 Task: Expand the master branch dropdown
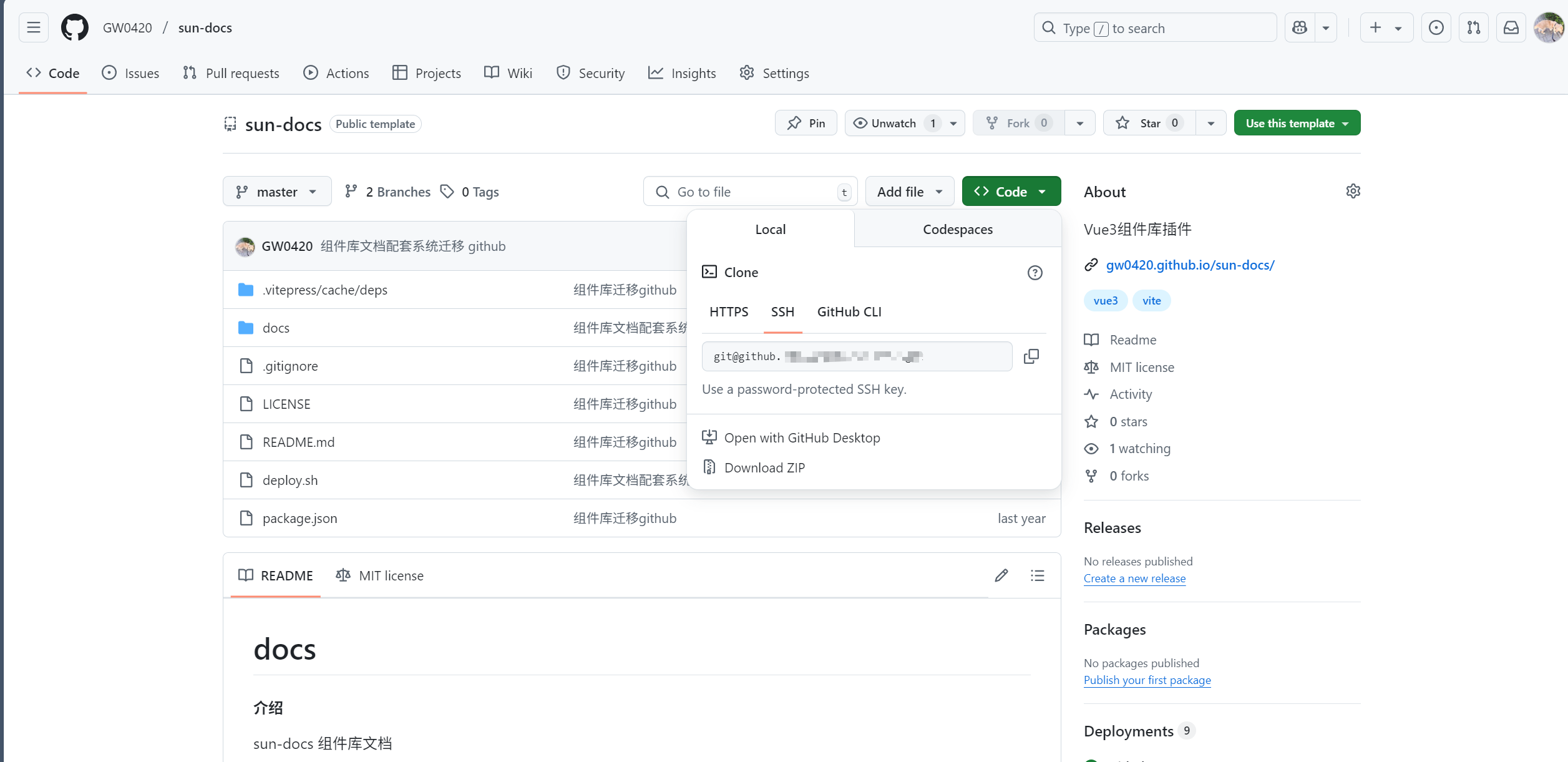(277, 192)
